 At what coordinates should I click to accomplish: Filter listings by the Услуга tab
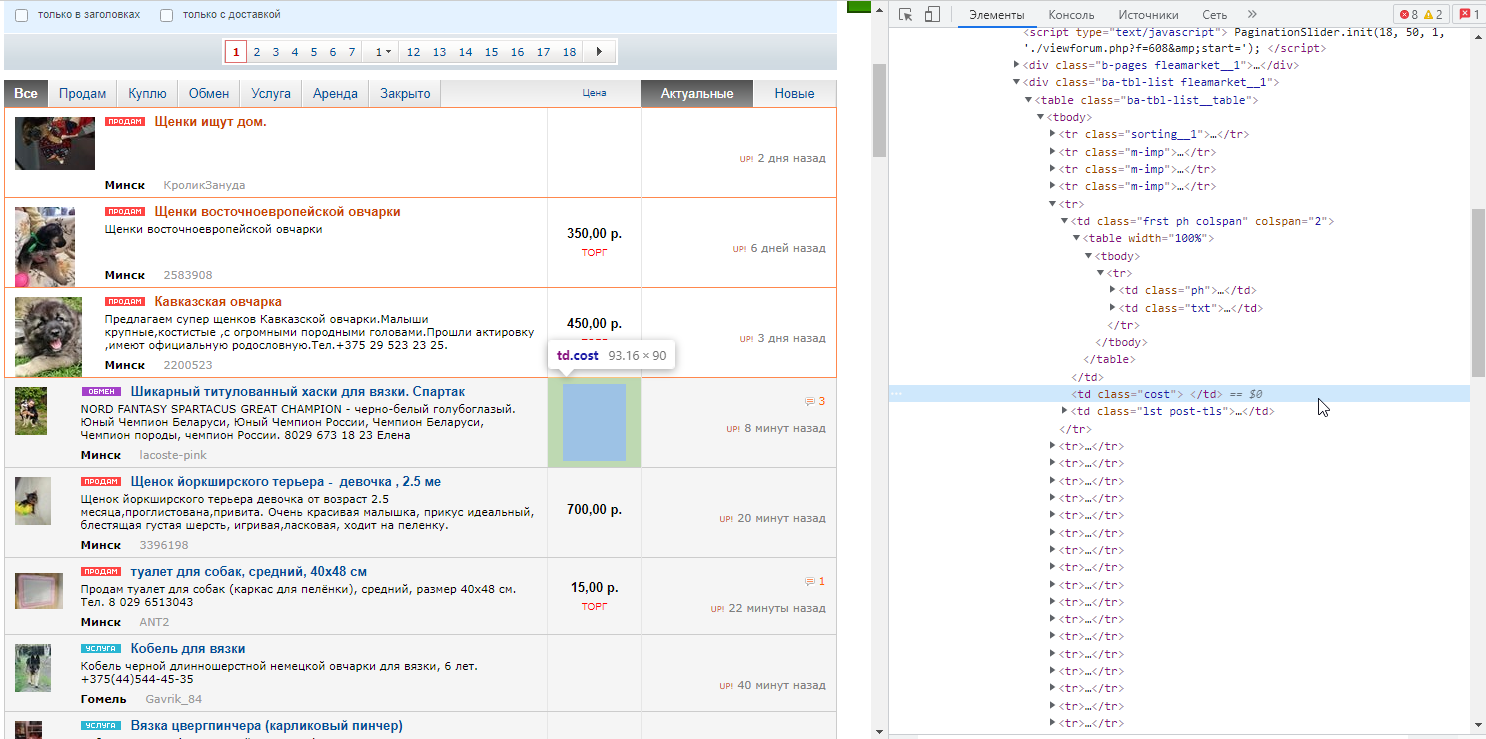point(271,93)
